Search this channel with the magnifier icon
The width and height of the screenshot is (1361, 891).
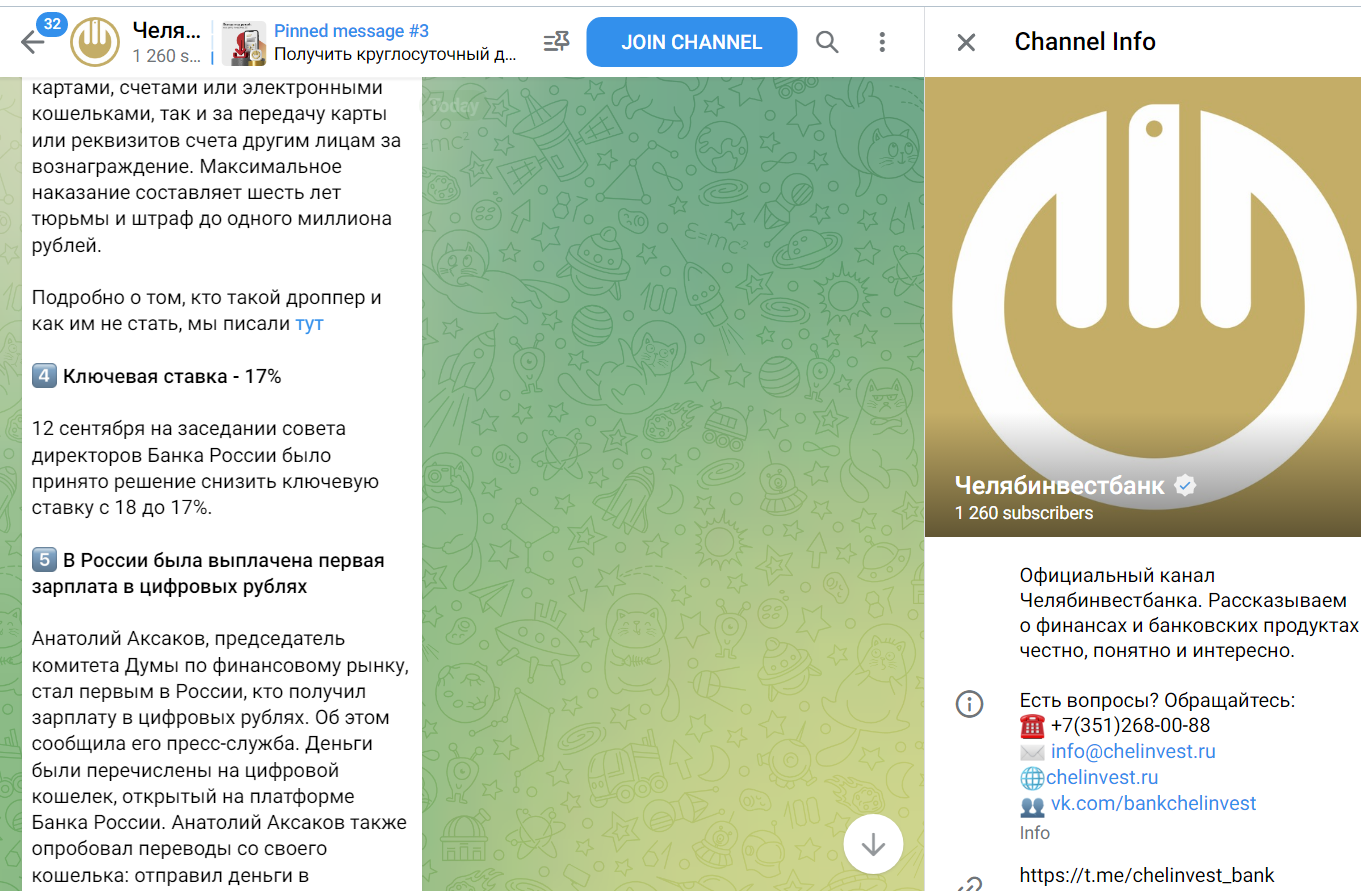[x=827, y=42]
